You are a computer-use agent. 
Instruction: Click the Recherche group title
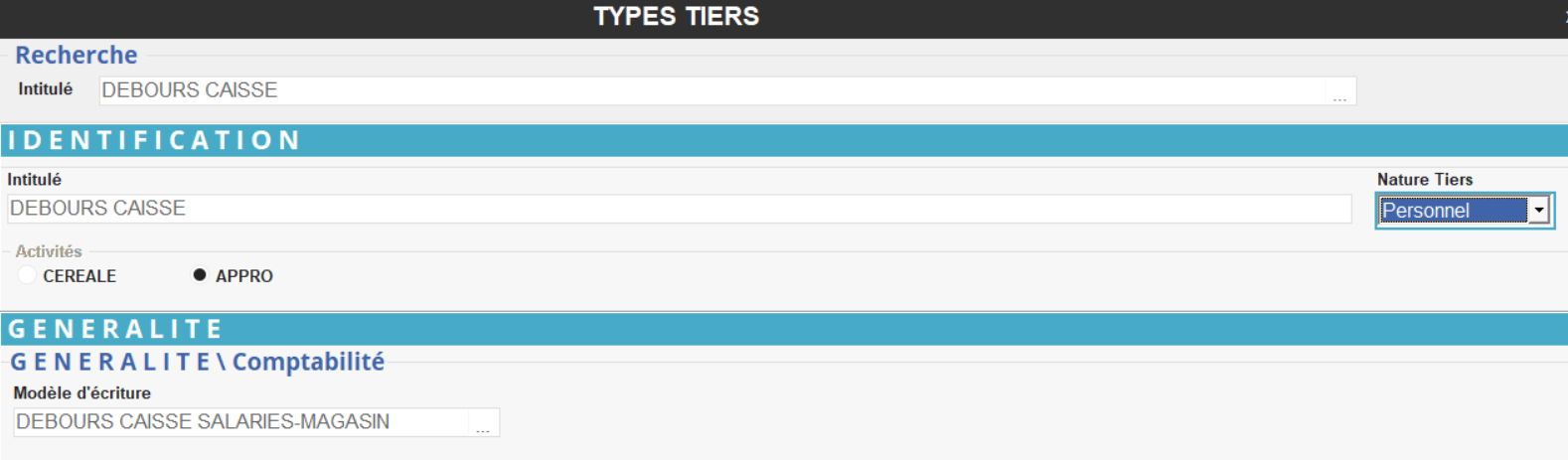click(77, 56)
